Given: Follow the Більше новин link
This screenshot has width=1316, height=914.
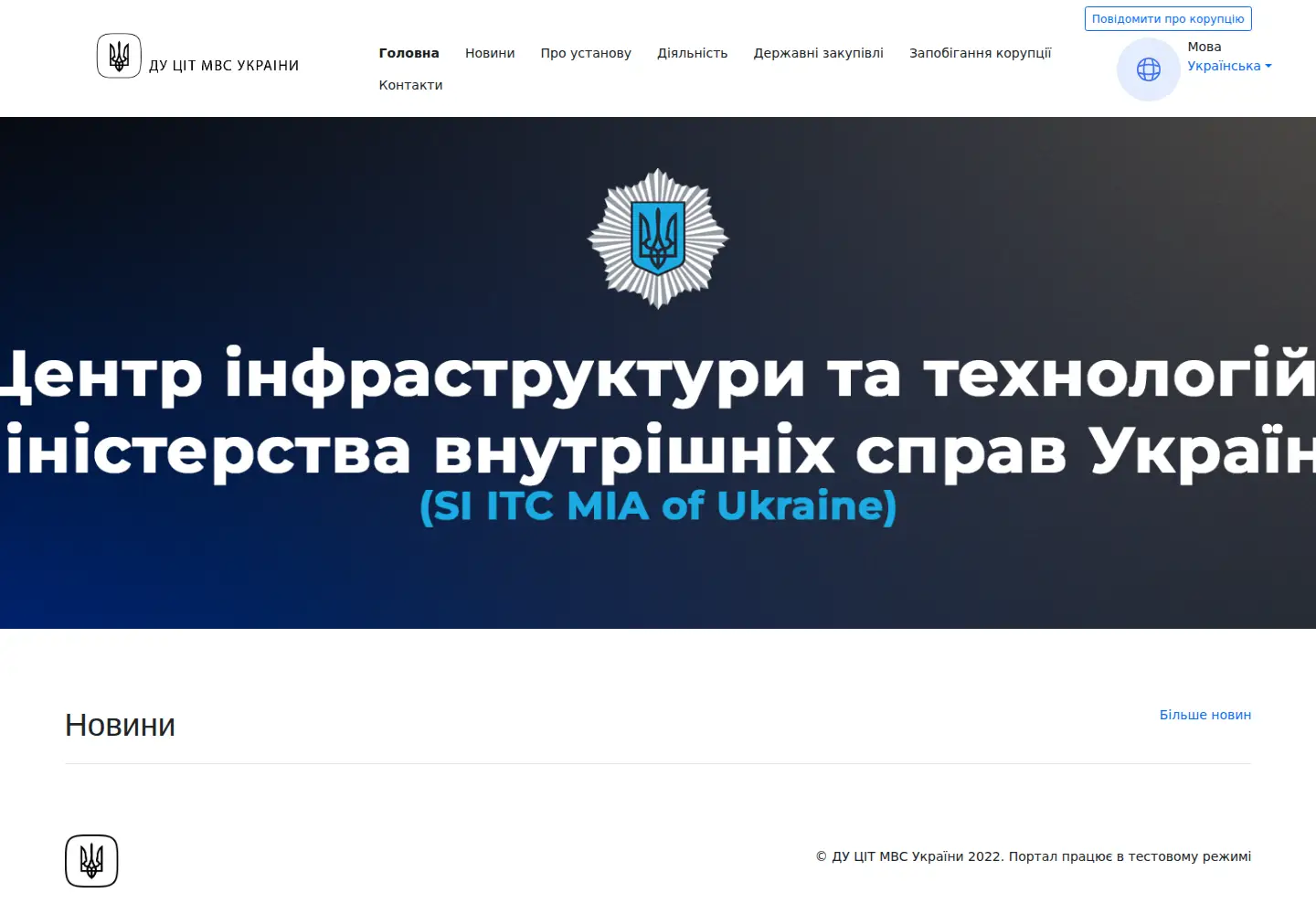Looking at the screenshot, I should point(1205,715).
